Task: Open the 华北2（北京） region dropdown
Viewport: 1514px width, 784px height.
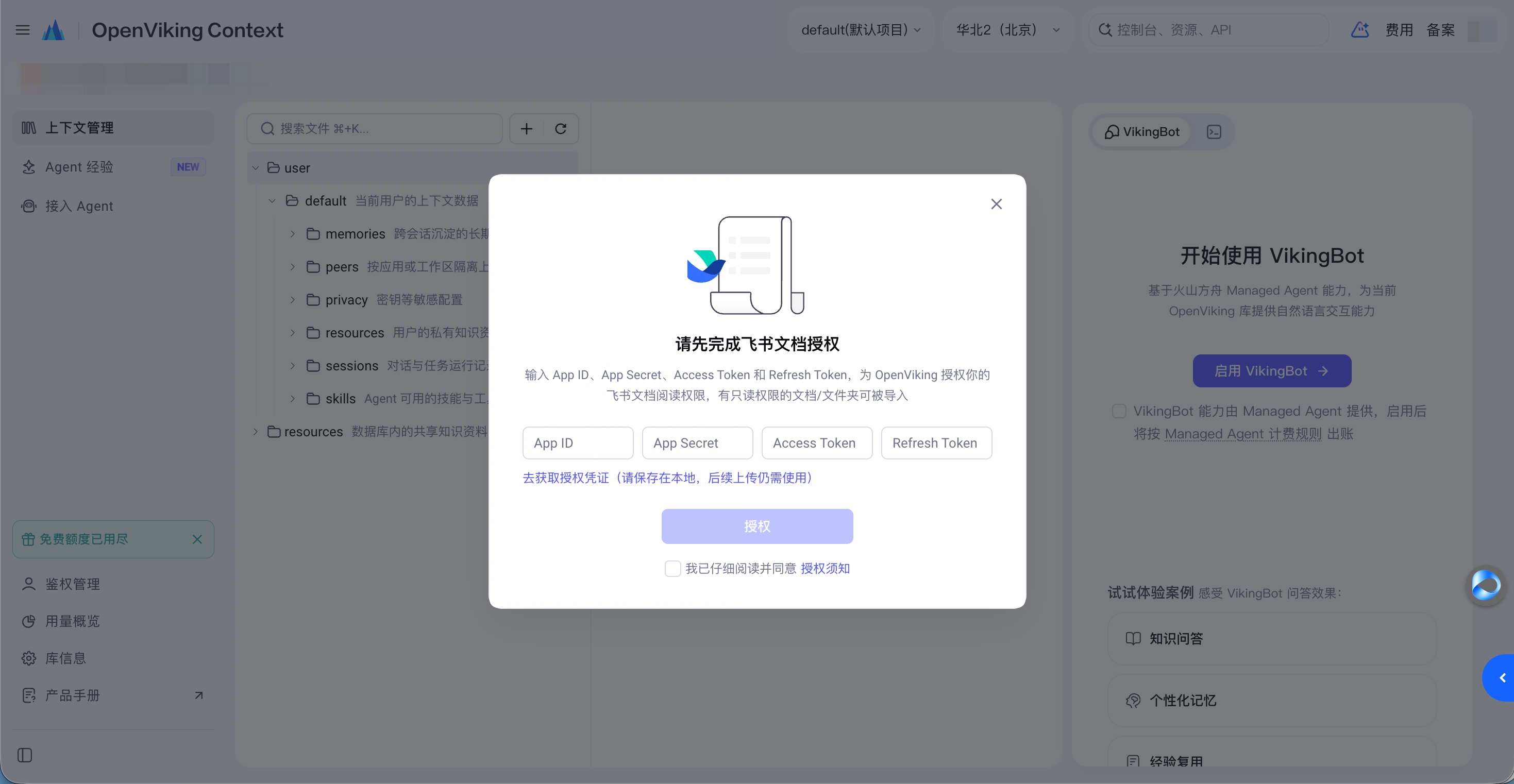Action: coord(1008,30)
